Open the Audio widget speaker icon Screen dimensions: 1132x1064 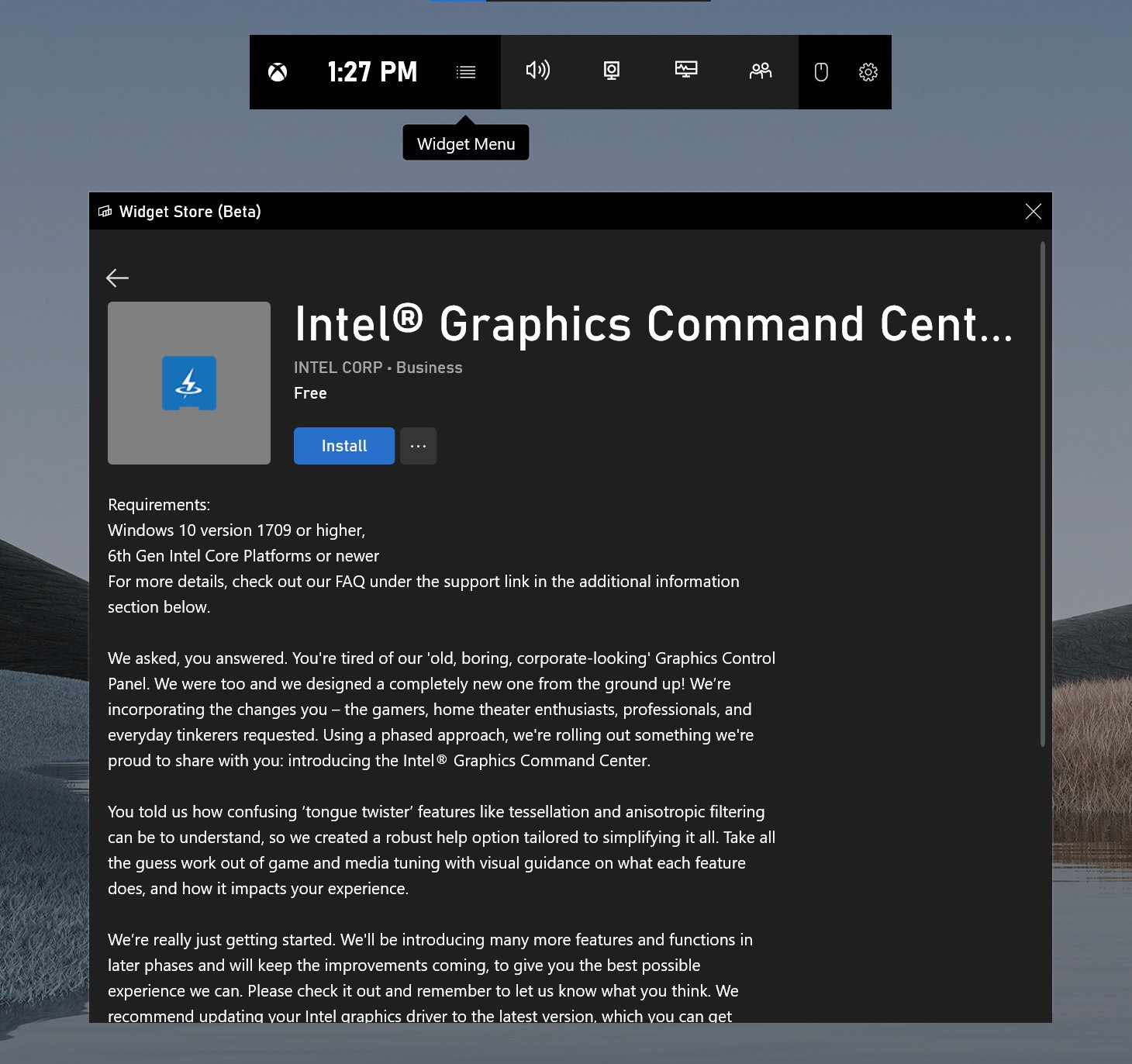tap(537, 71)
